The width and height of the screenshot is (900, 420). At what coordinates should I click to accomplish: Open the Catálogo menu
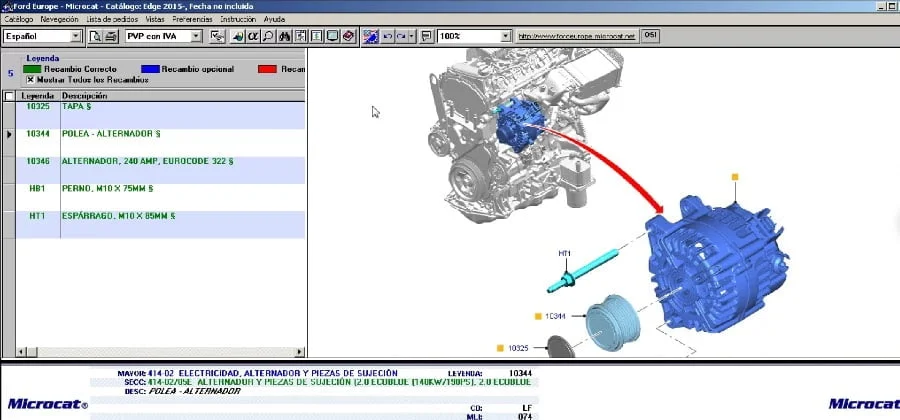(19, 19)
